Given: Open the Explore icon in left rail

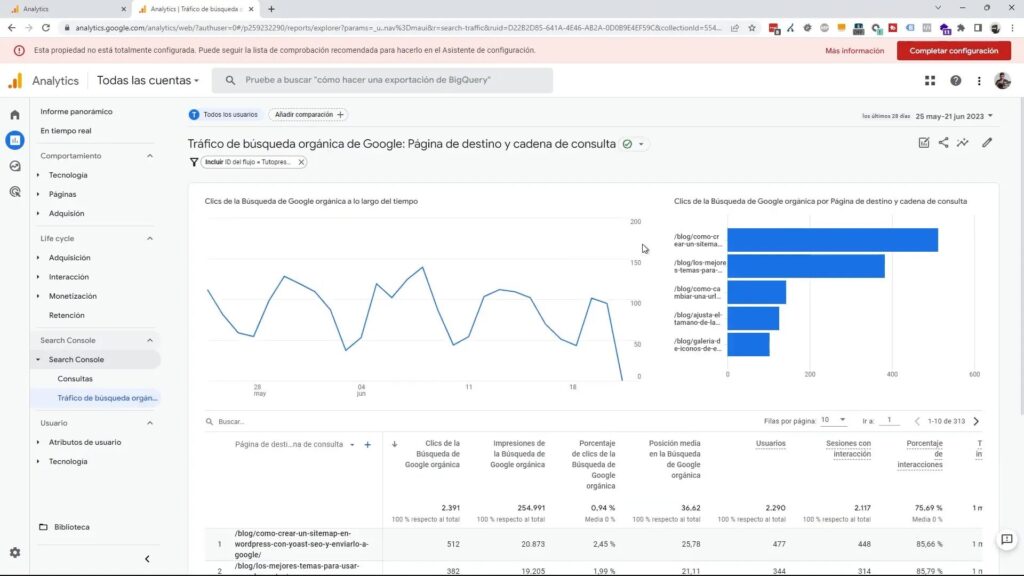Looking at the screenshot, I should click(14, 166).
